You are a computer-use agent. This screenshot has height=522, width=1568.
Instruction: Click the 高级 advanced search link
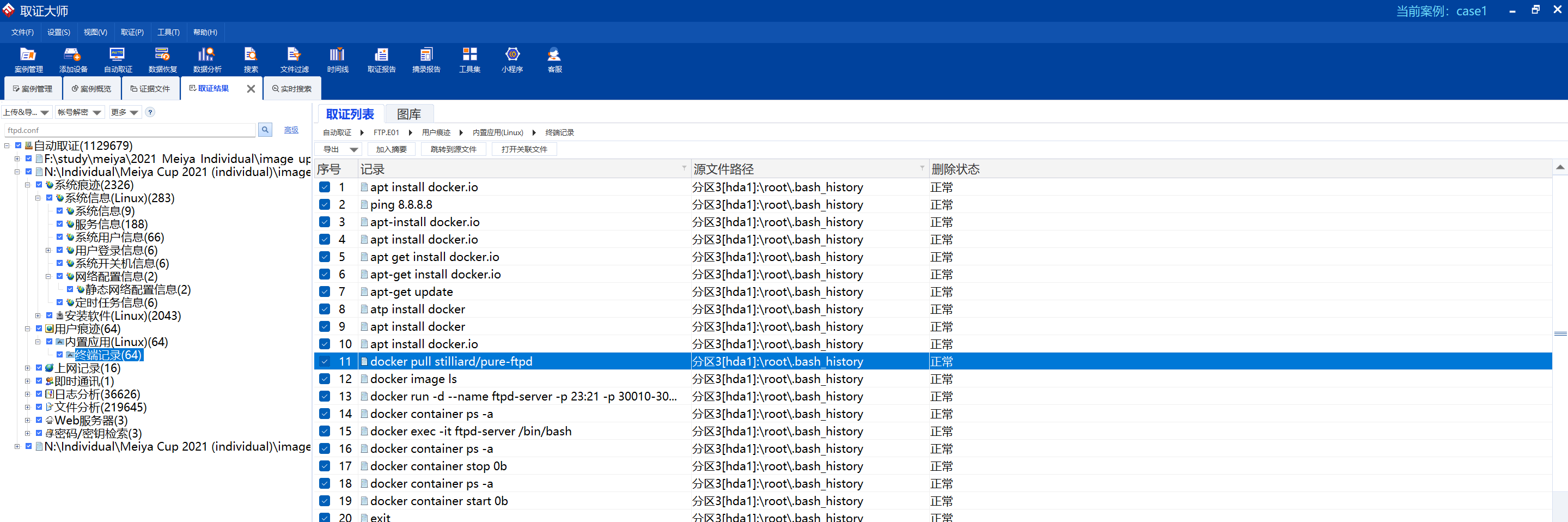[291, 130]
